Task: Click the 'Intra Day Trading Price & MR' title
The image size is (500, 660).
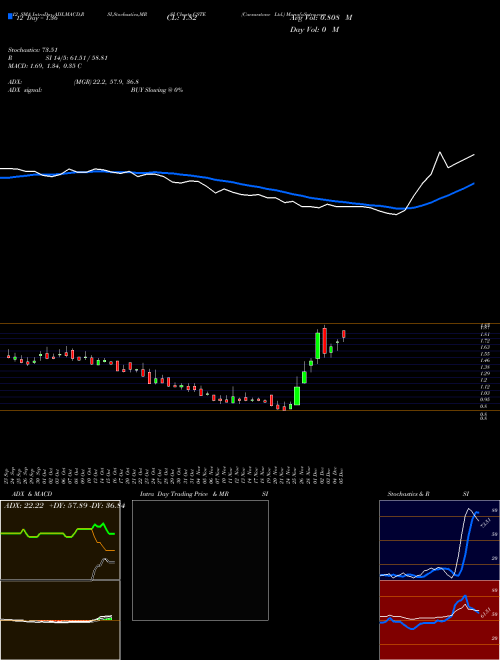Action: (184, 494)
